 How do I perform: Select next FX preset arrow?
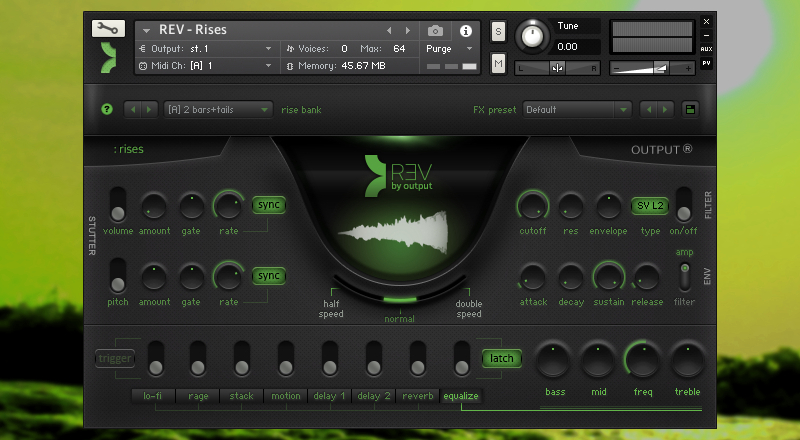coord(665,110)
